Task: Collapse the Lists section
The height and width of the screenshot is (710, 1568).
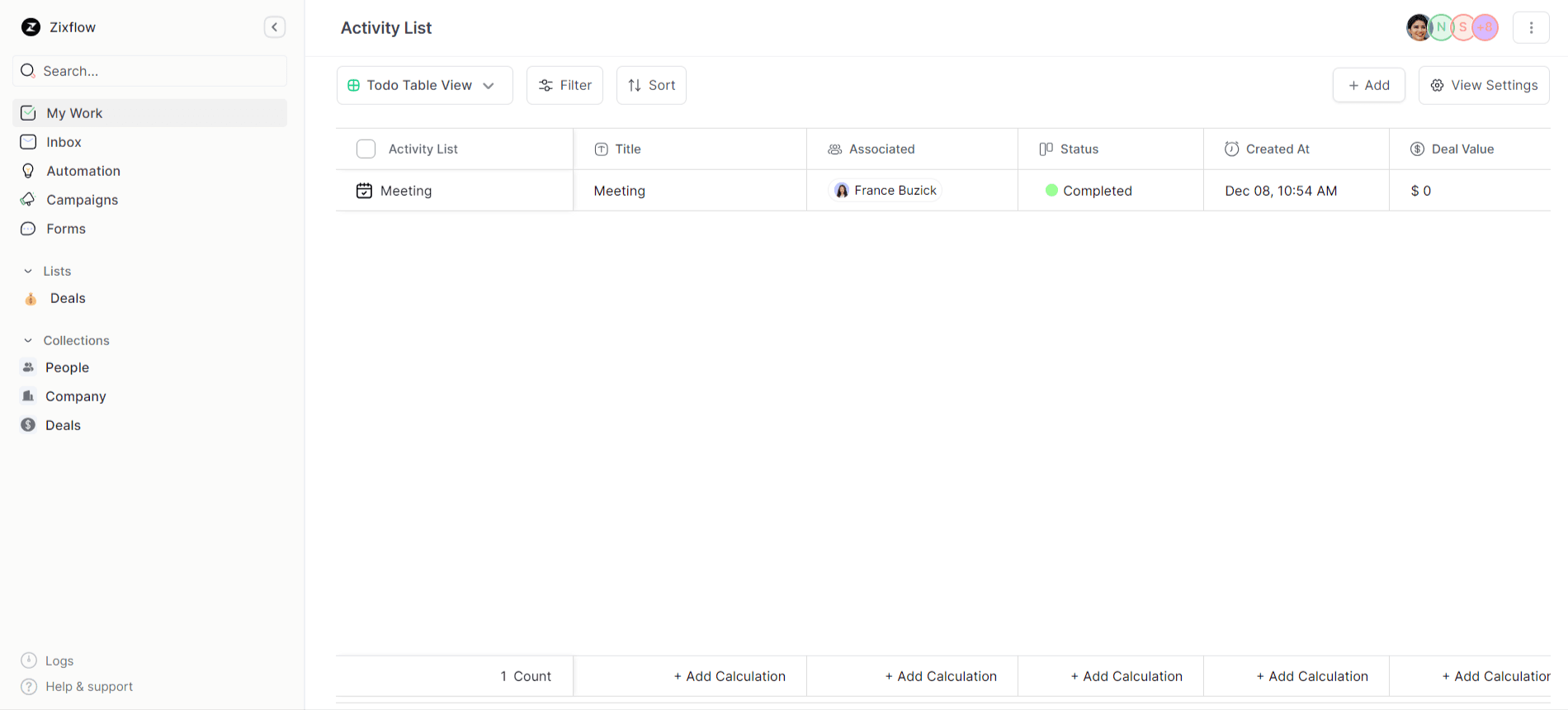Action: click(x=28, y=271)
